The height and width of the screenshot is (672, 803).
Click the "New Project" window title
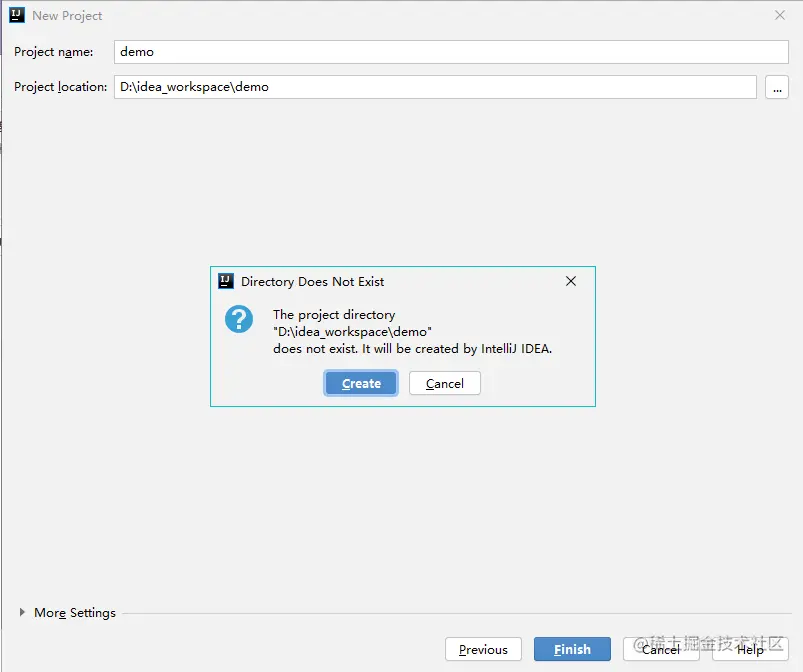[x=67, y=16]
